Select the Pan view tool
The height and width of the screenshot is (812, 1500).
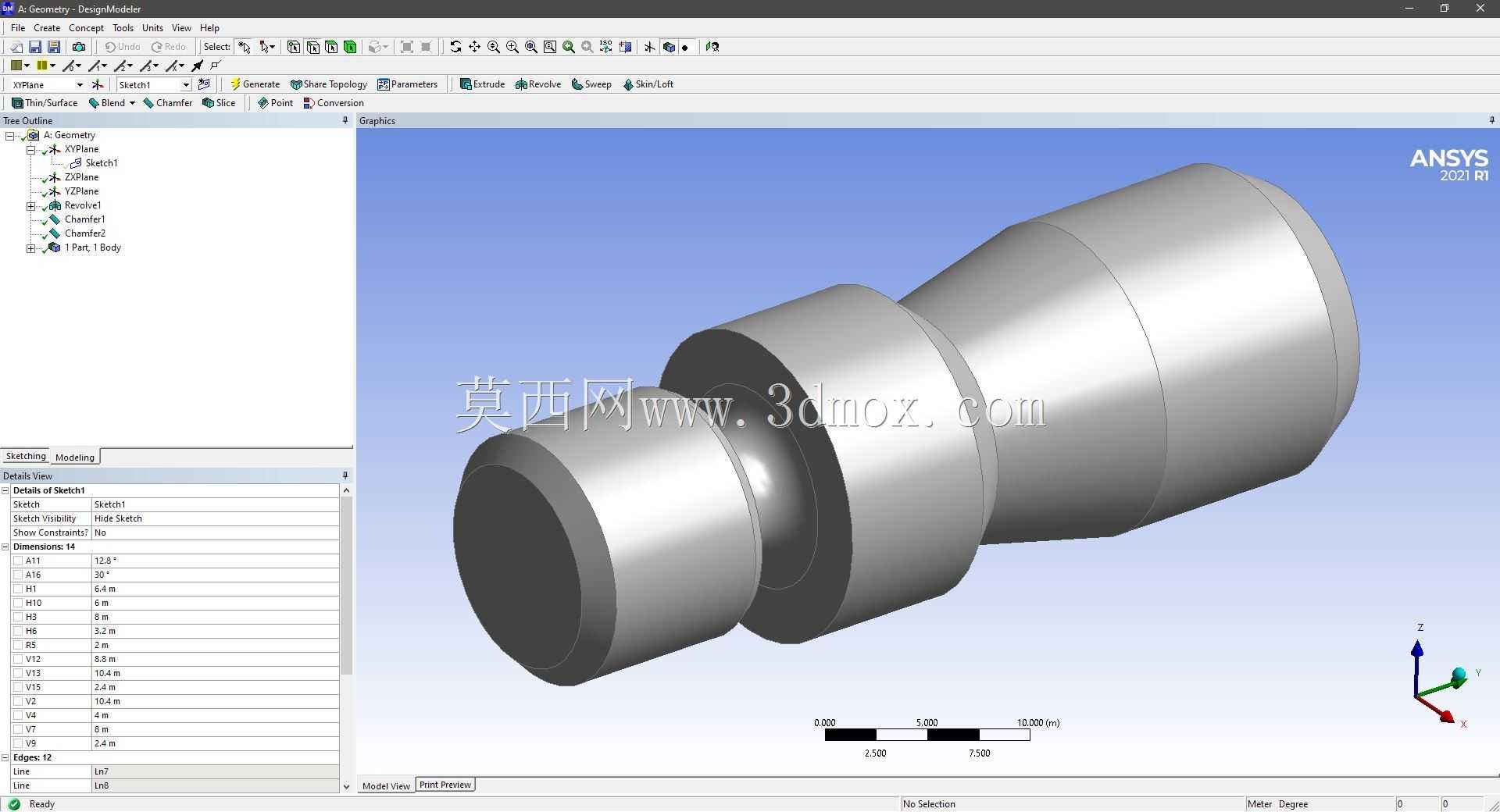click(474, 47)
